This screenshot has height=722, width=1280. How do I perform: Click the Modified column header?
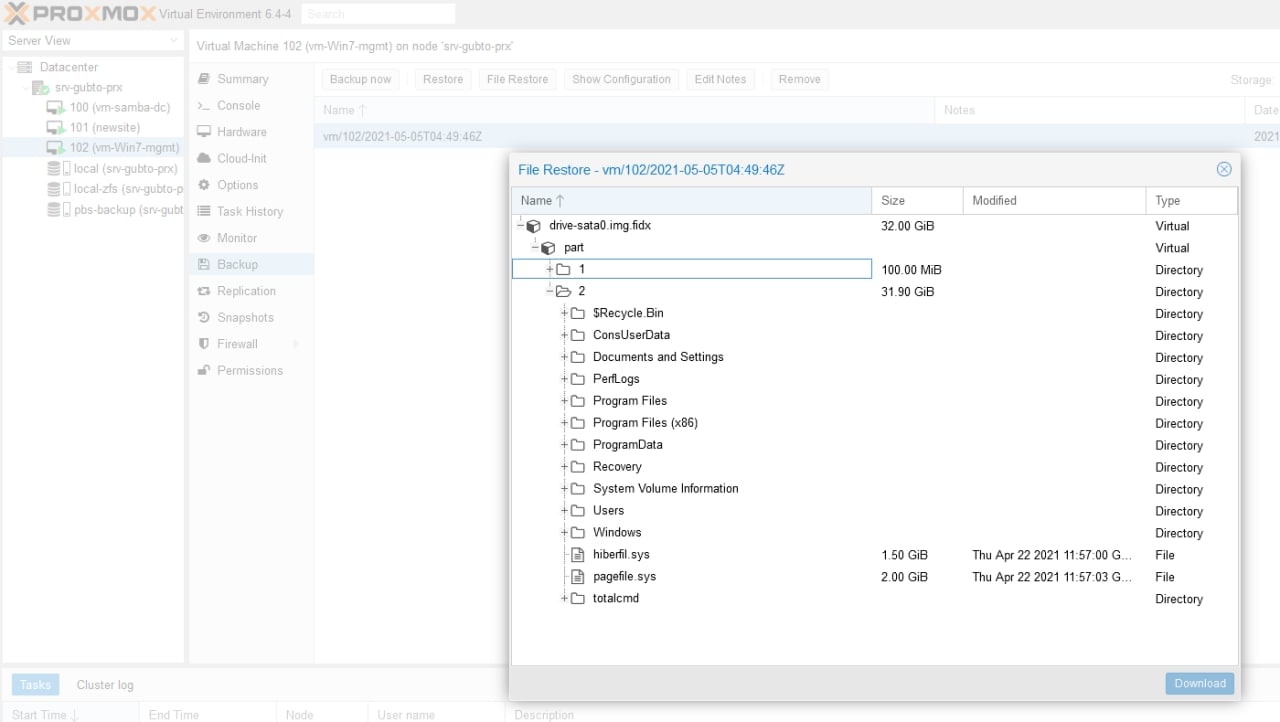(x=1054, y=201)
